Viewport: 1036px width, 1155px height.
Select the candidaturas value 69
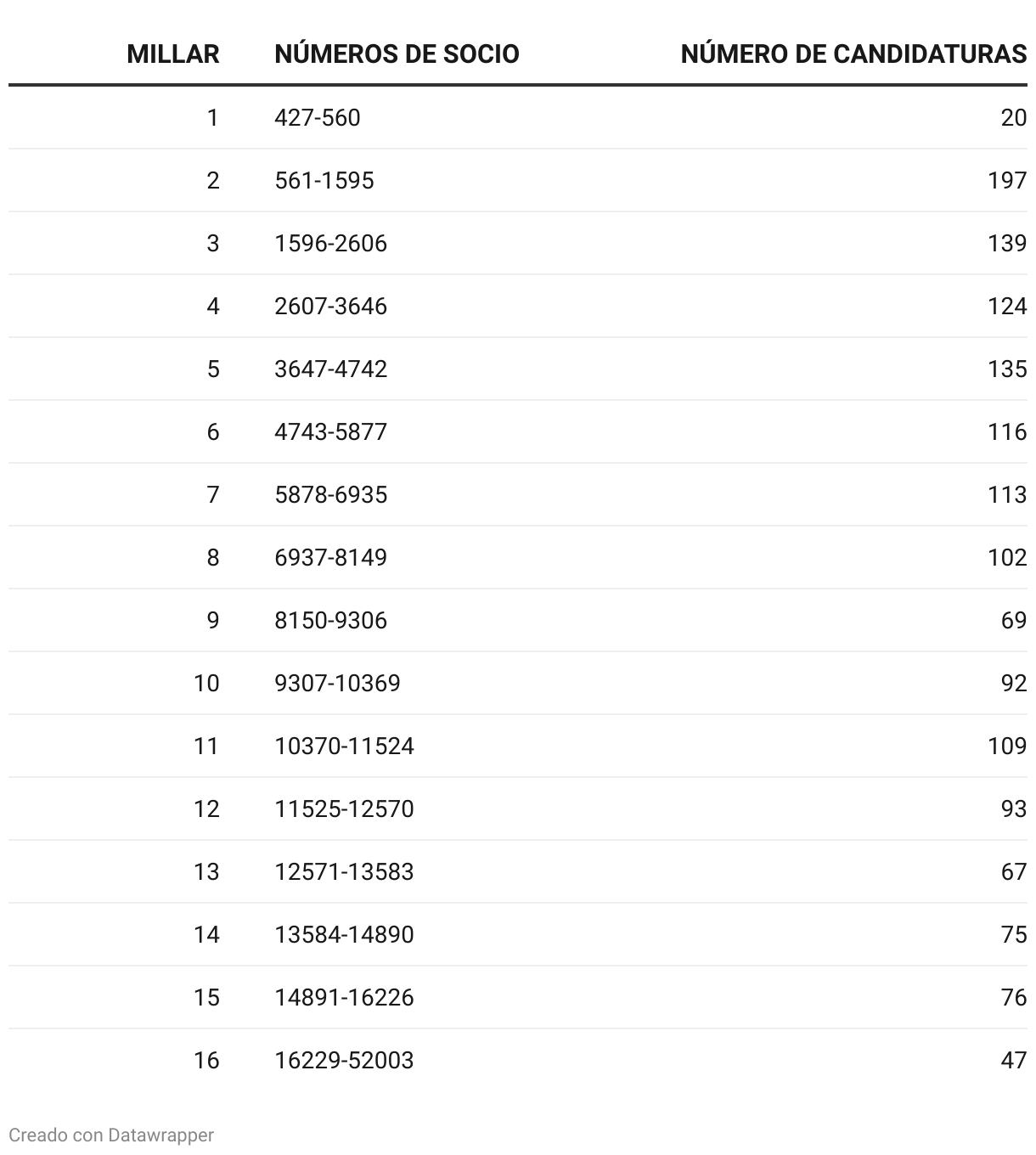pyautogui.click(x=1014, y=620)
